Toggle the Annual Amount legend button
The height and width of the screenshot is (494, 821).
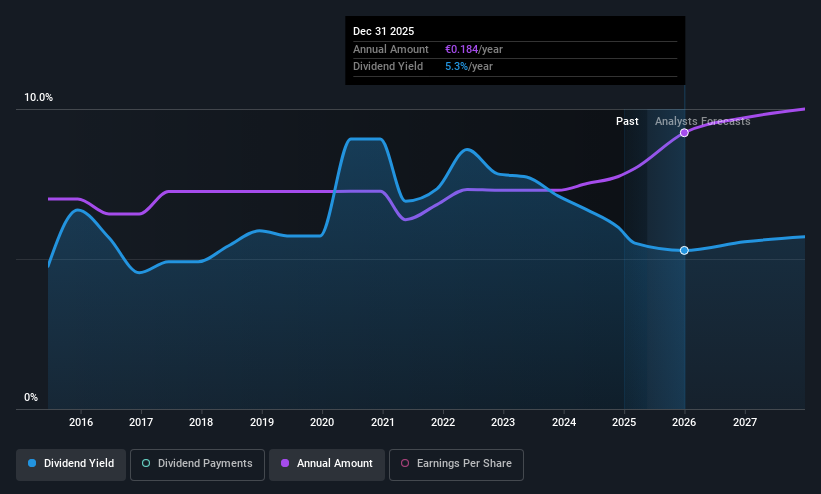327,464
